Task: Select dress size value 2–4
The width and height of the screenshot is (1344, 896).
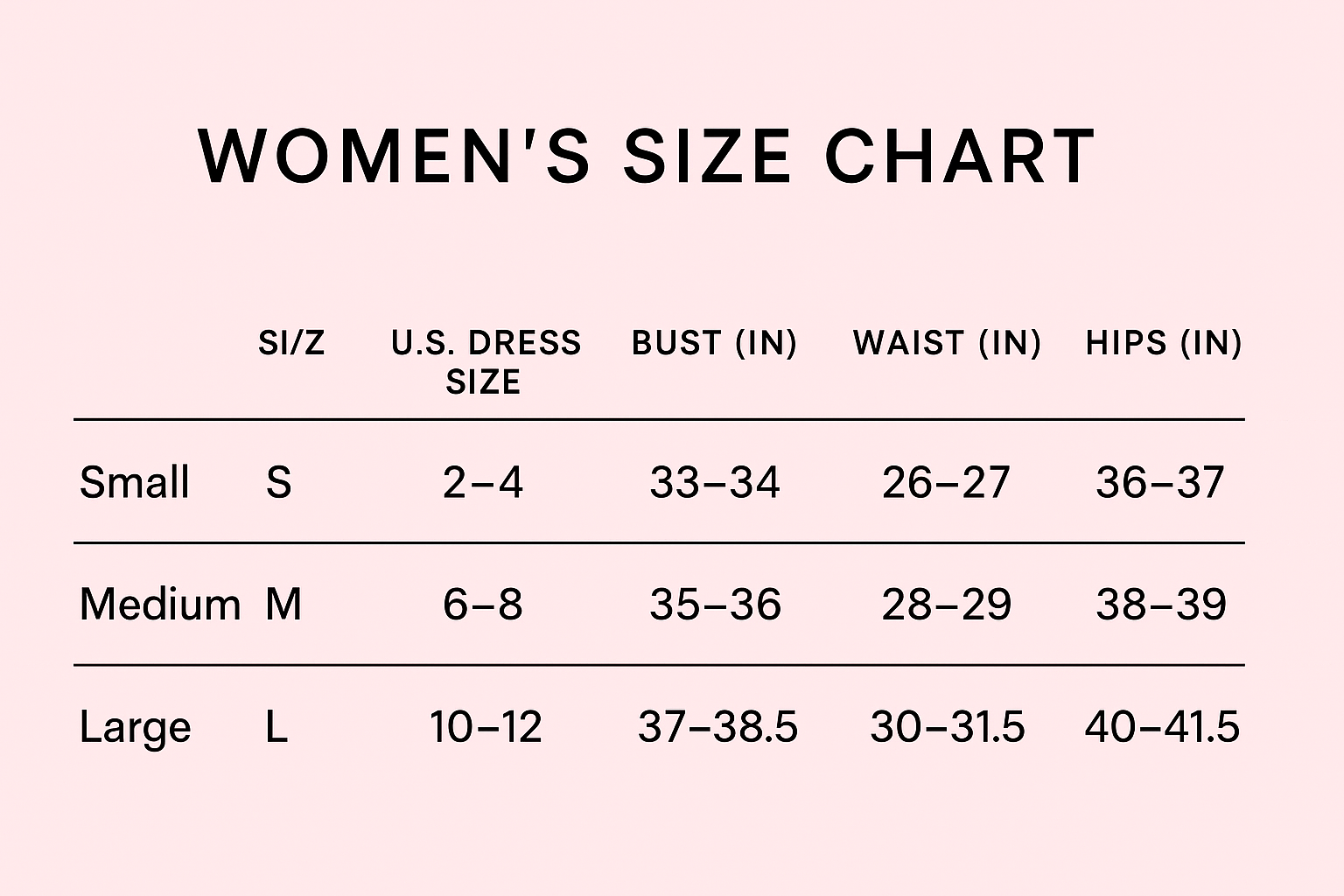Action: click(x=483, y=482)
